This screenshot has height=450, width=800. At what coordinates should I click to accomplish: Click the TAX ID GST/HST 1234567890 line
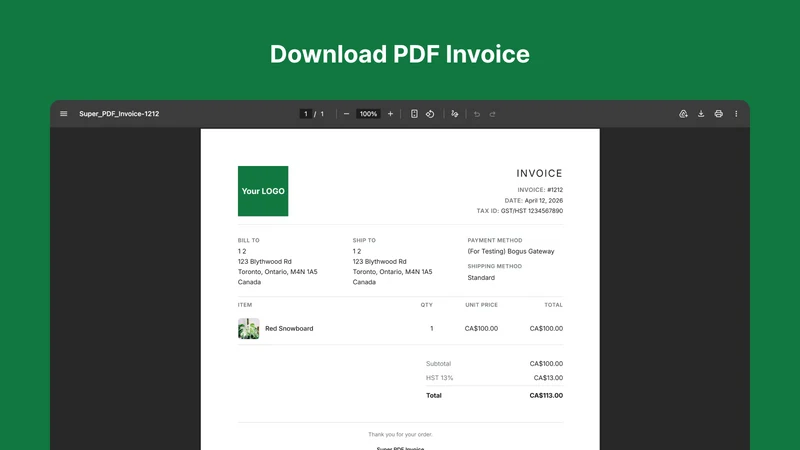click(520, 211)
